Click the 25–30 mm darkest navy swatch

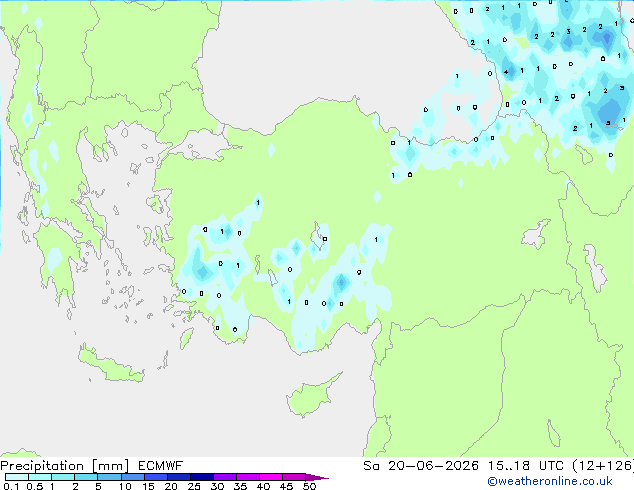pyautogui.click(x=202, y=477)
